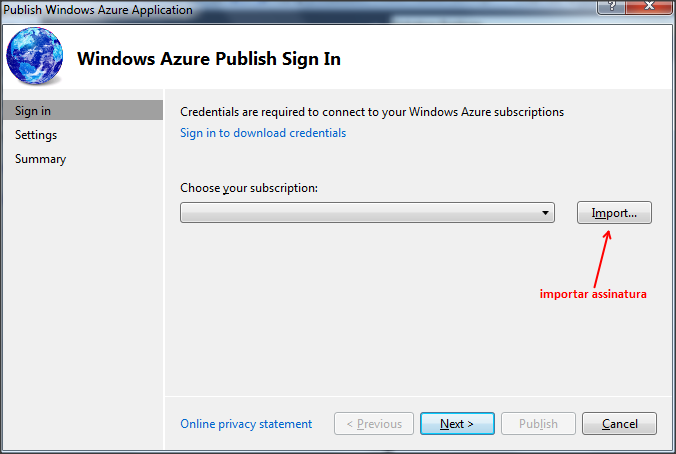Cancel the publish wizard

(x=620, y=424)
